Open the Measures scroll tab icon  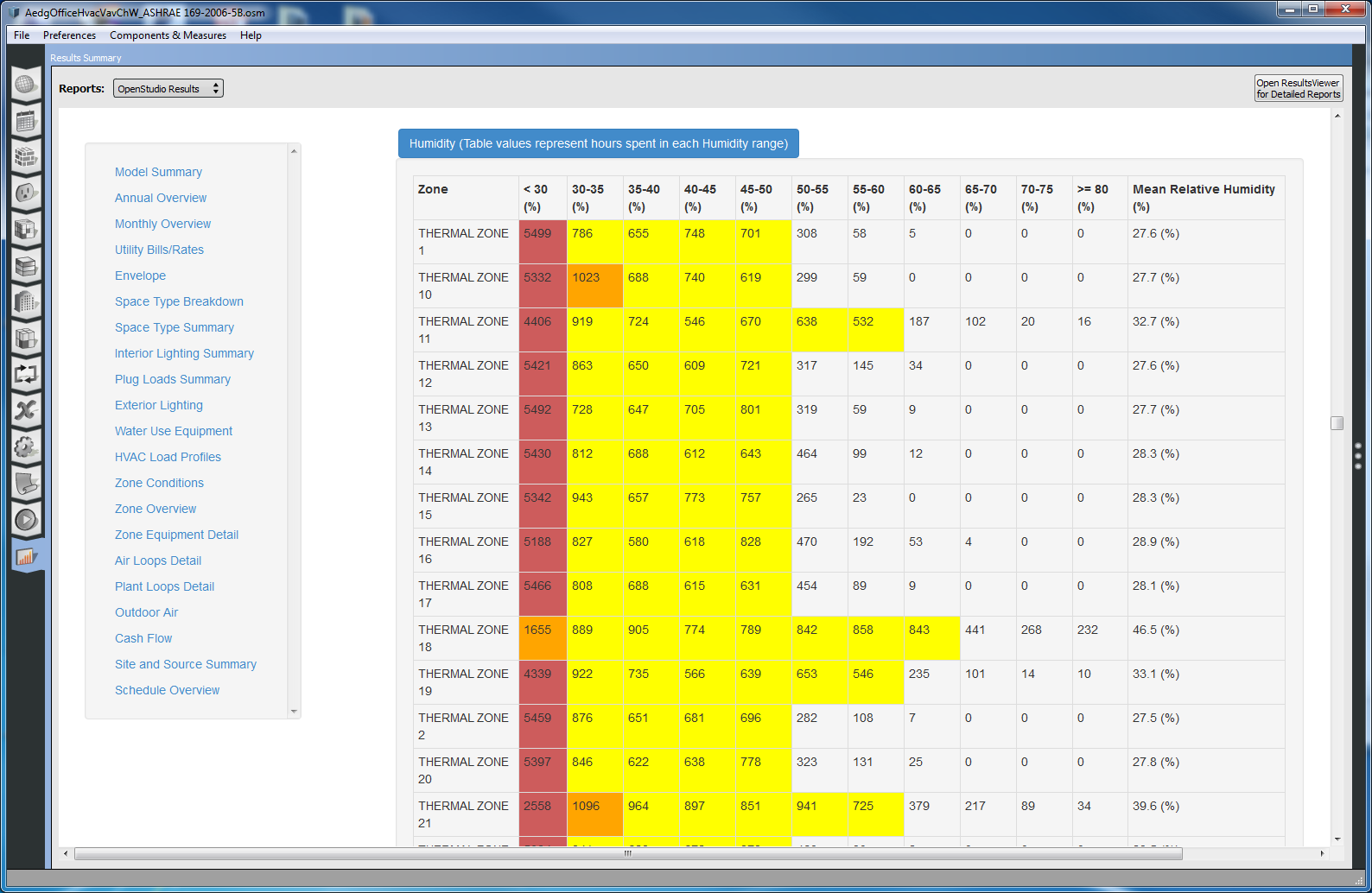point(26,484)
